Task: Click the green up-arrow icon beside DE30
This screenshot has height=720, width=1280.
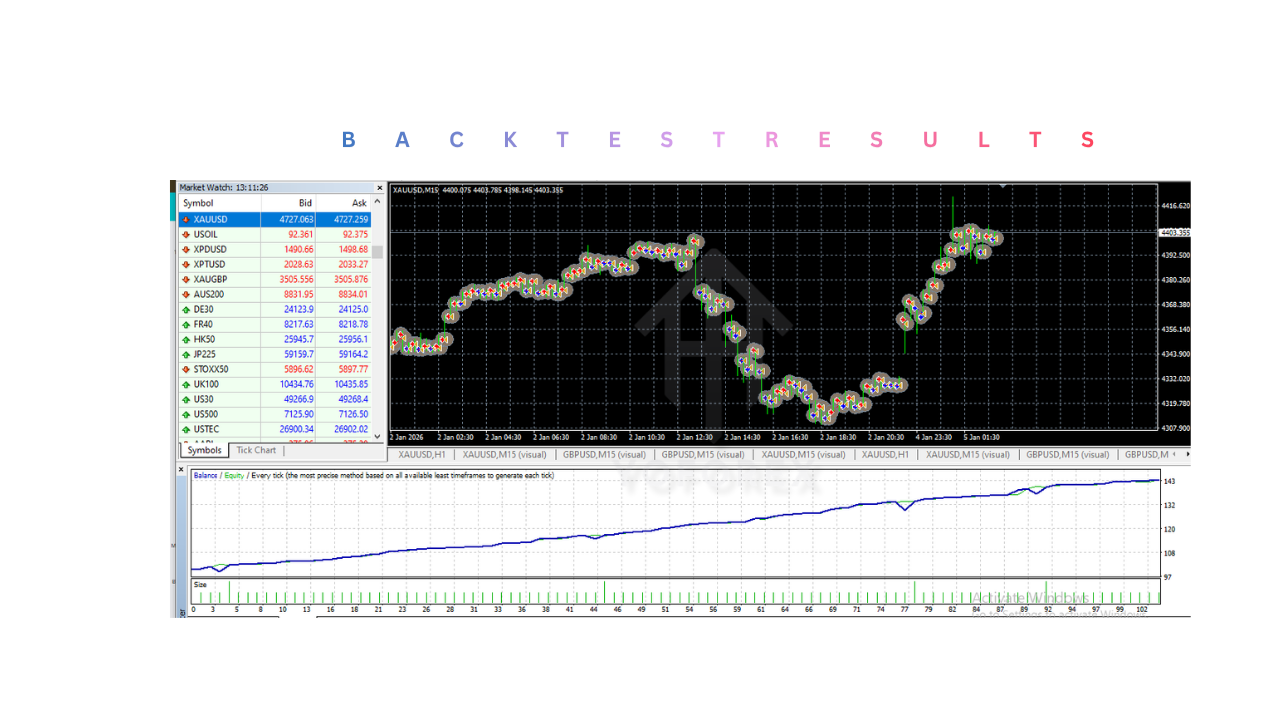Action: [186, 309]
